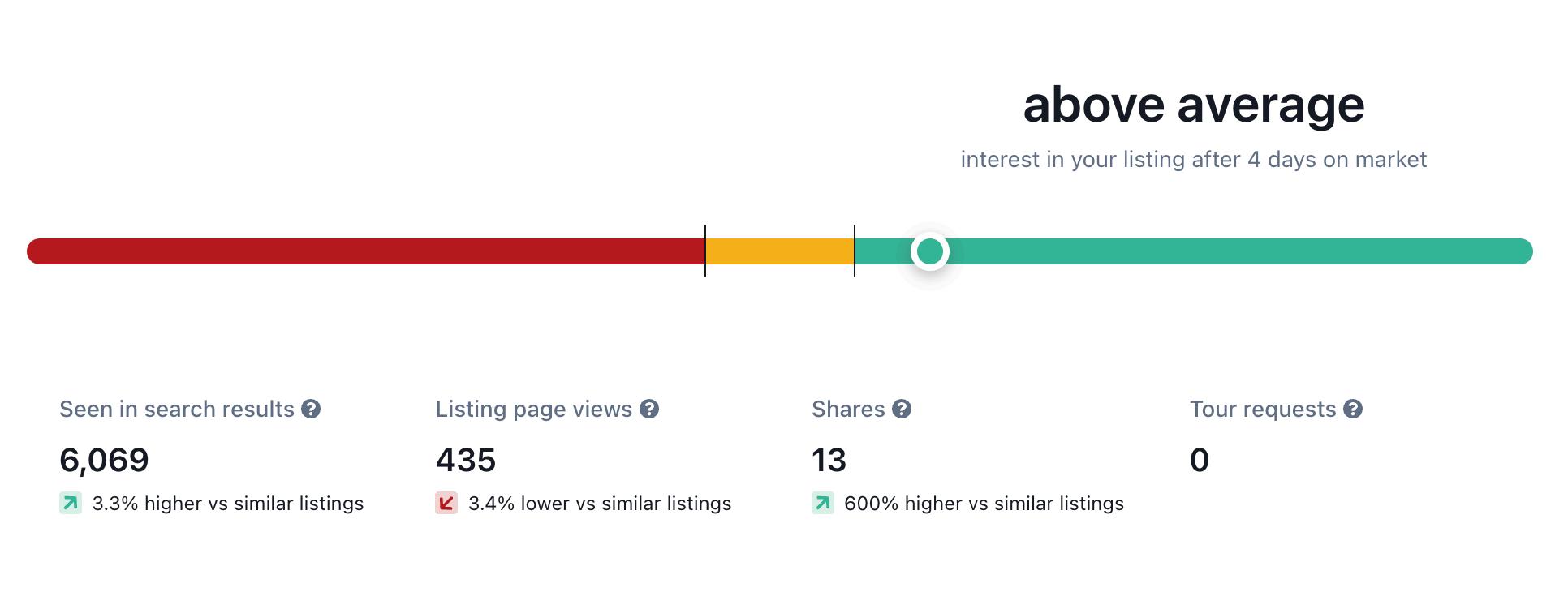Image resolution: width=1568 pixels, height=592 pixels.
Task: Click the above average heading
Action: click(x=1194, y=105)
